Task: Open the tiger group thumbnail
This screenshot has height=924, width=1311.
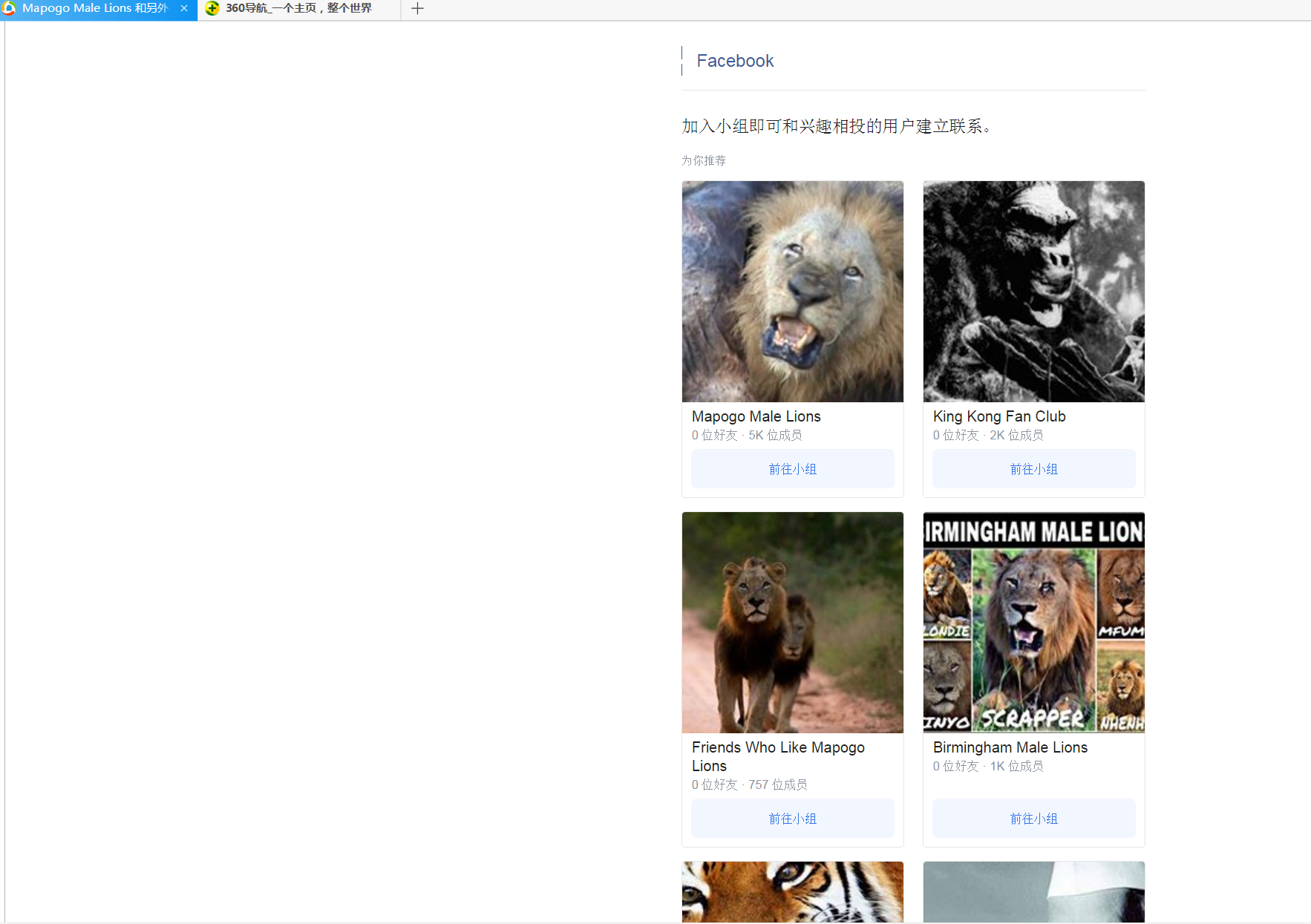Action: tap(793, 892)
